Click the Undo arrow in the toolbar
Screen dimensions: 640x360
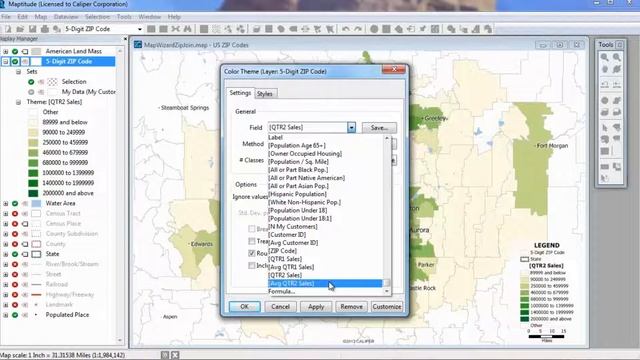[x=346, y=29]
